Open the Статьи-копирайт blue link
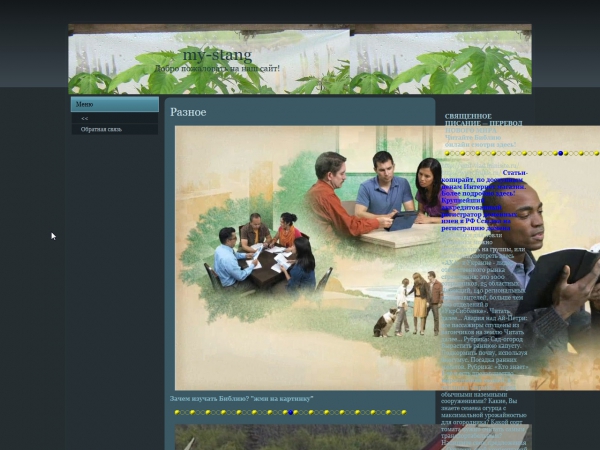The height and width of the screenshot is (450, 600). pos(484,183)
